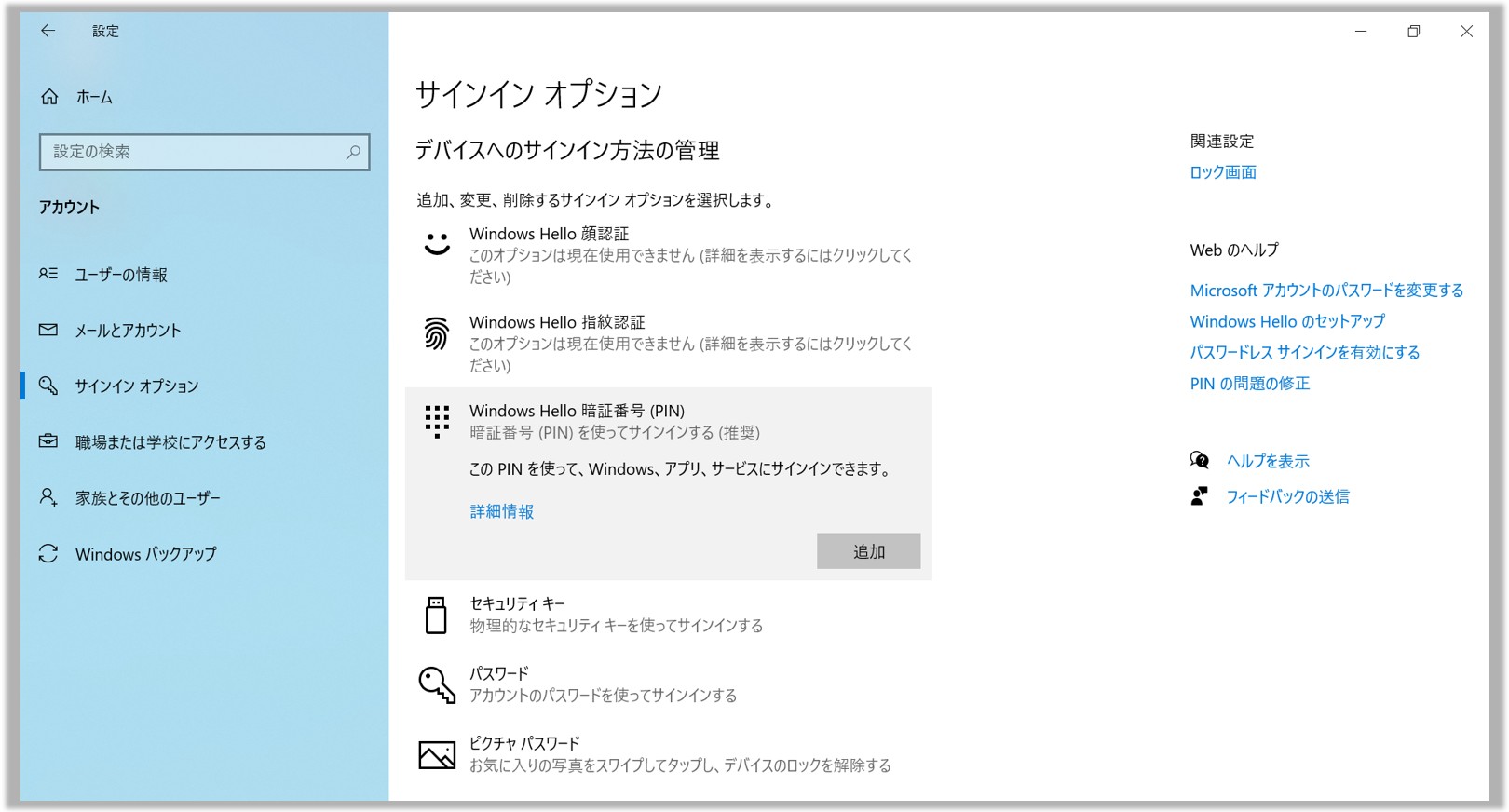Open the 詳細情報 link
The image size is (1509, 812).
point(501,511)
